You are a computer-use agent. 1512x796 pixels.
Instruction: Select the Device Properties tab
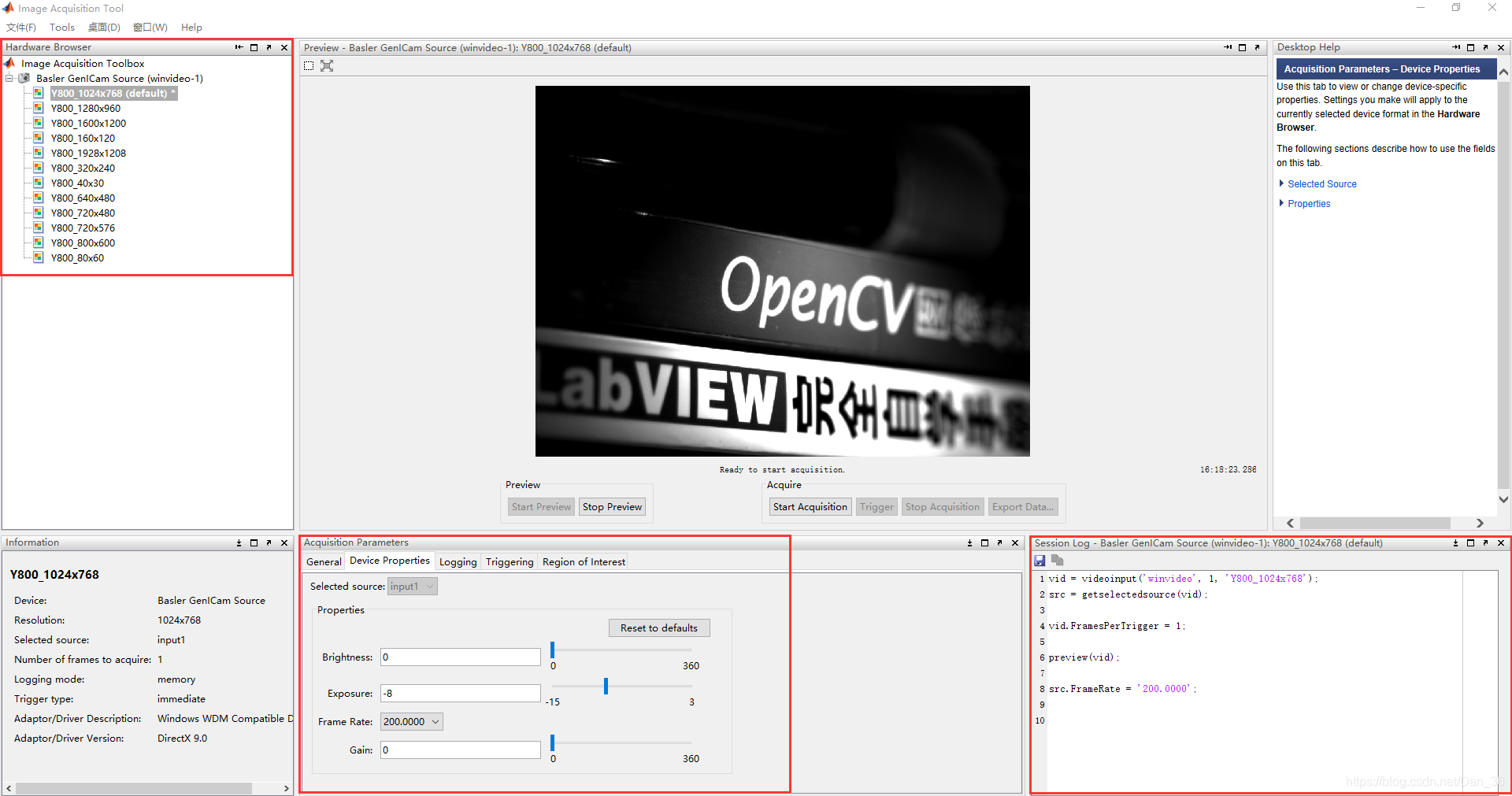coord(390,561)
